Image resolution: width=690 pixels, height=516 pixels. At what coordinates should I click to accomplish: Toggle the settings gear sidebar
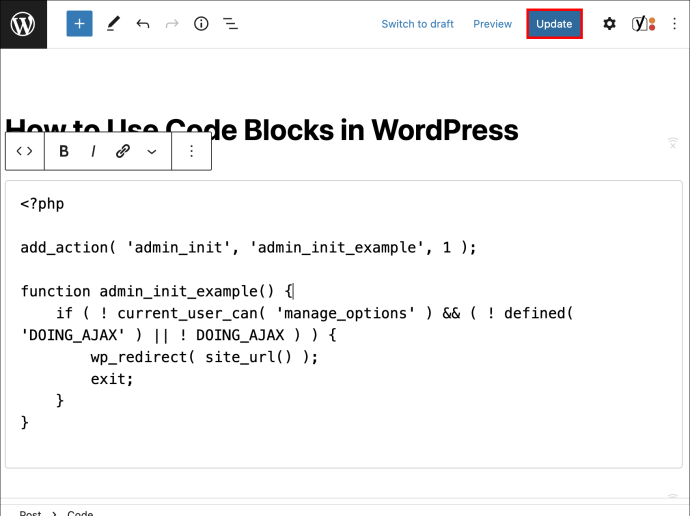tap(609, 24)
